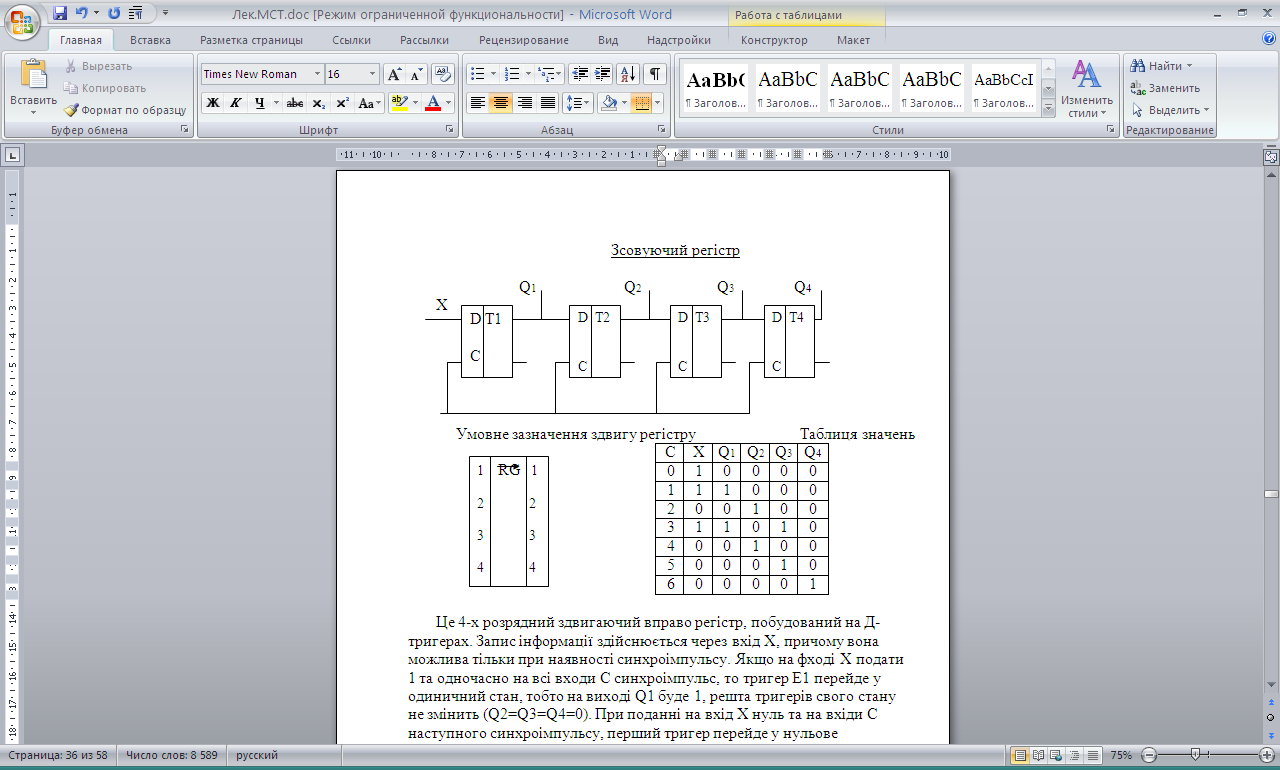Save document via Quick Access toolbar
This screenshot has width=1280, height=770.
(60, 13)
